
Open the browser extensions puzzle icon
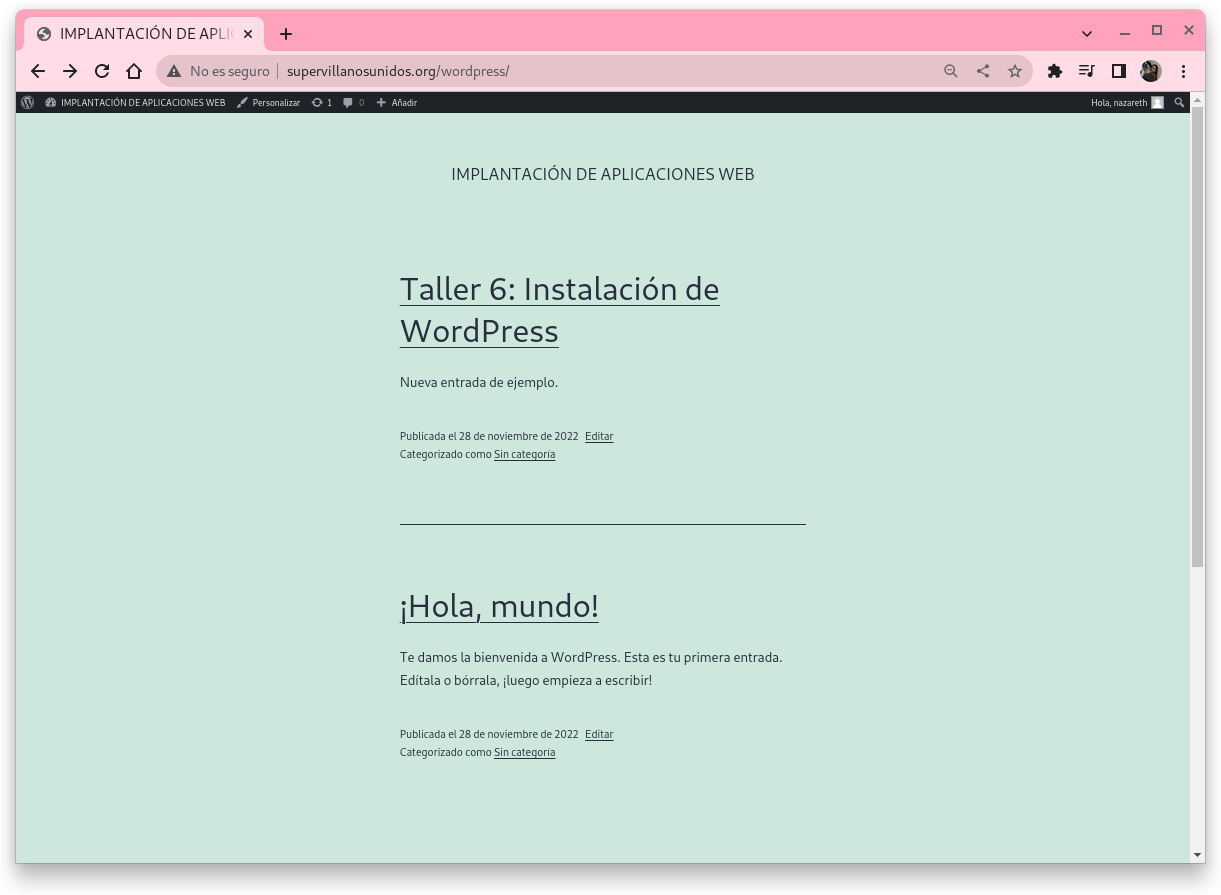click(1054, 71)
